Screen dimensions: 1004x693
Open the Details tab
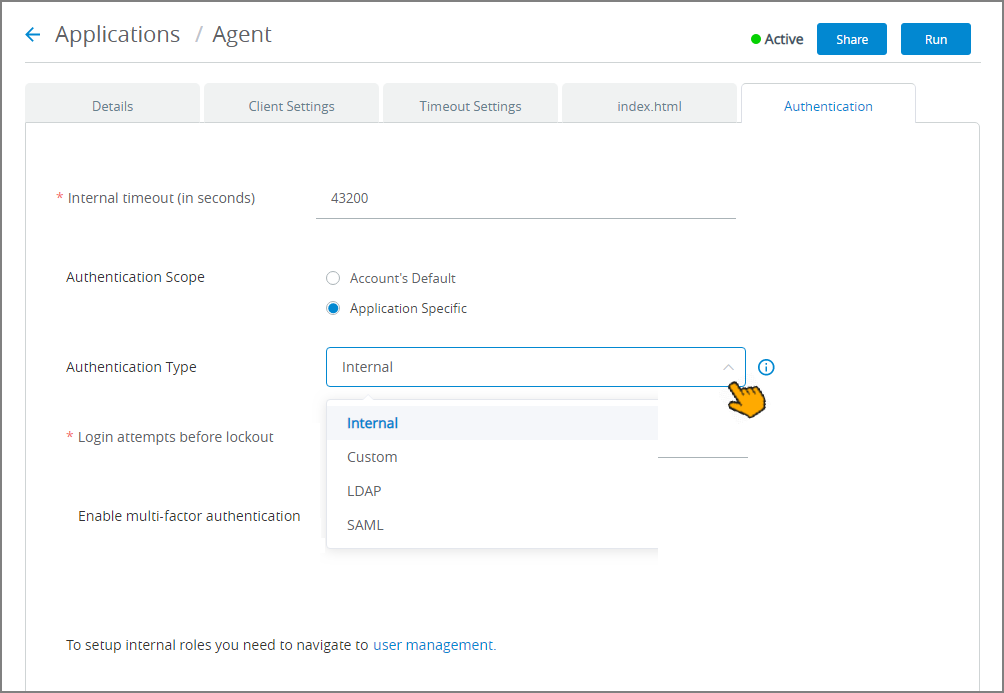point(113,104)
